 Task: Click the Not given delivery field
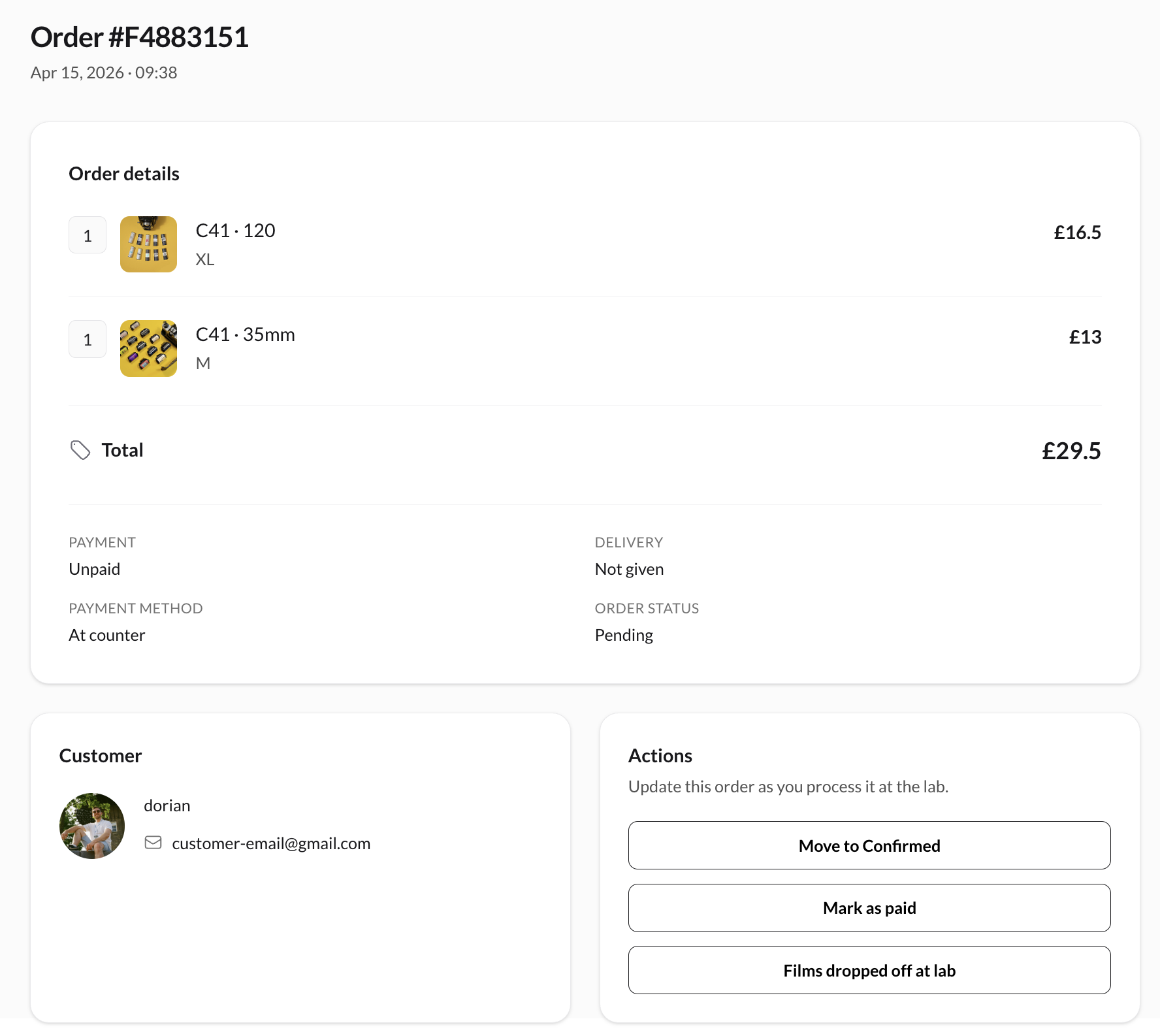tap(628, 569)
